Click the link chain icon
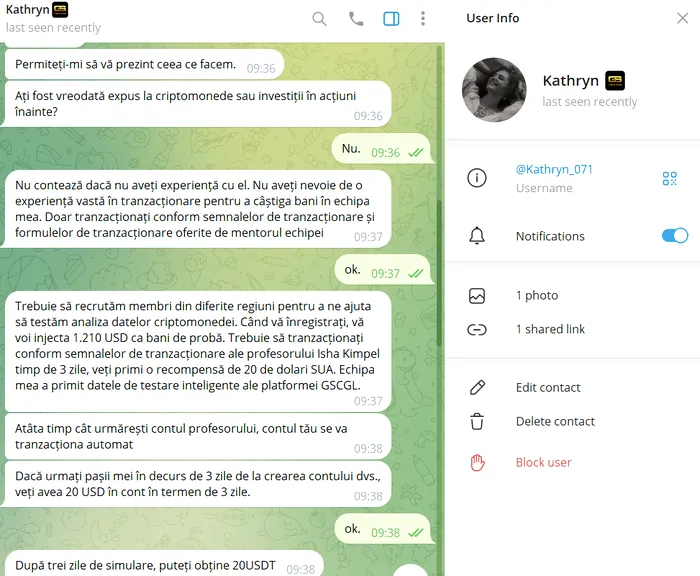 [x=477, y=330]
